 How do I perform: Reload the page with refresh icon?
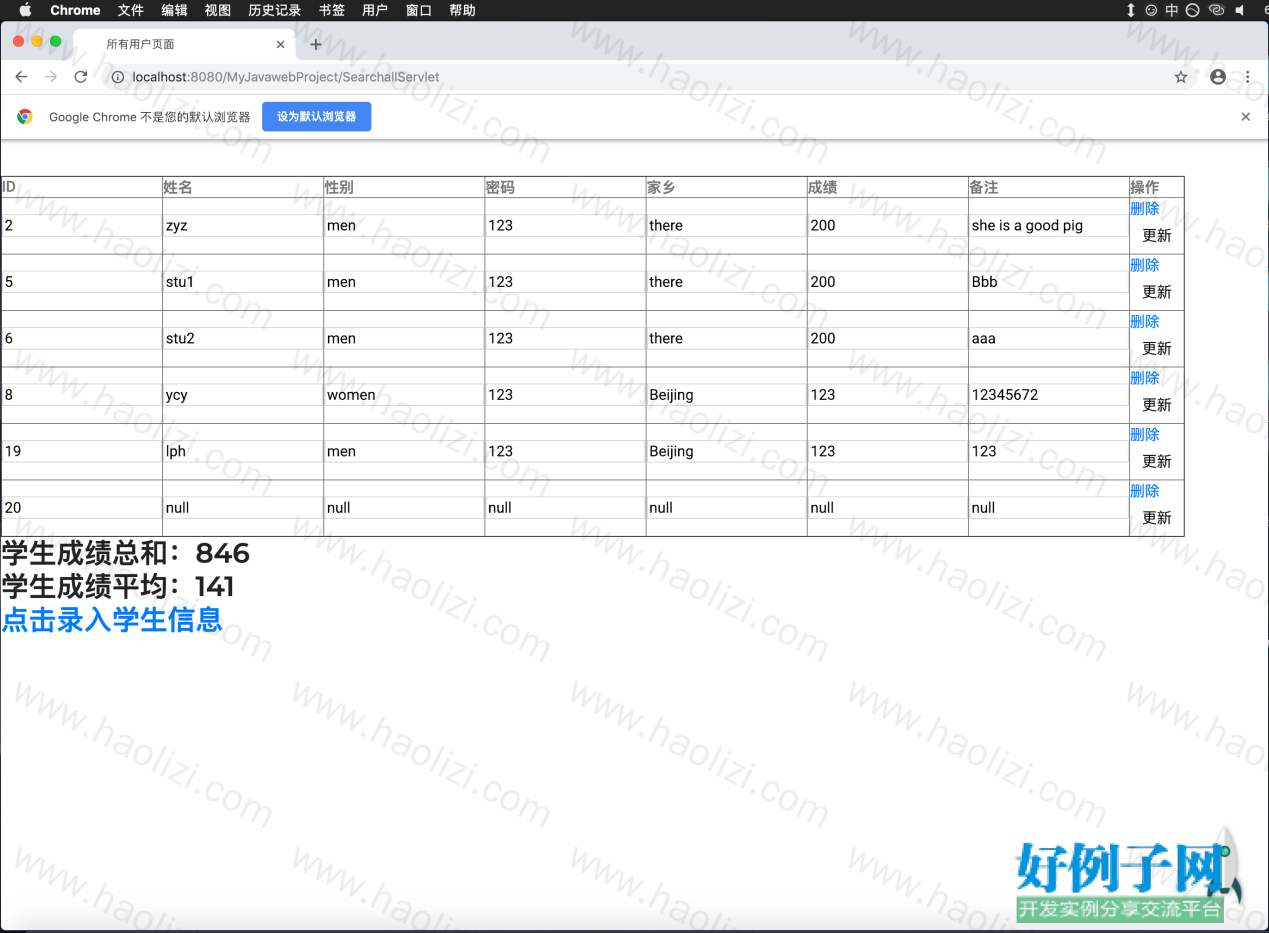coord(81,77)
